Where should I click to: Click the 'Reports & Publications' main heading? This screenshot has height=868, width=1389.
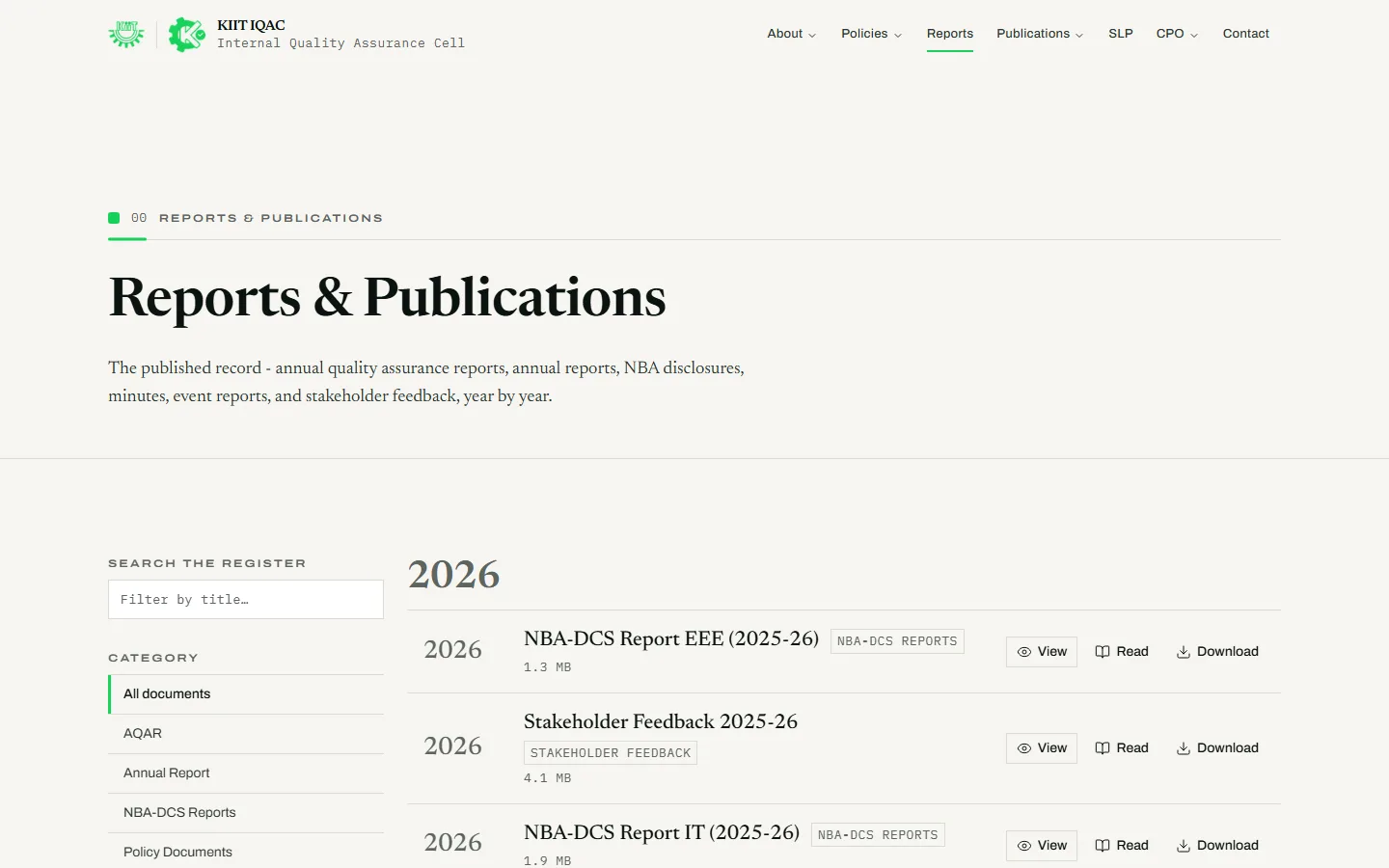[388, 297]
